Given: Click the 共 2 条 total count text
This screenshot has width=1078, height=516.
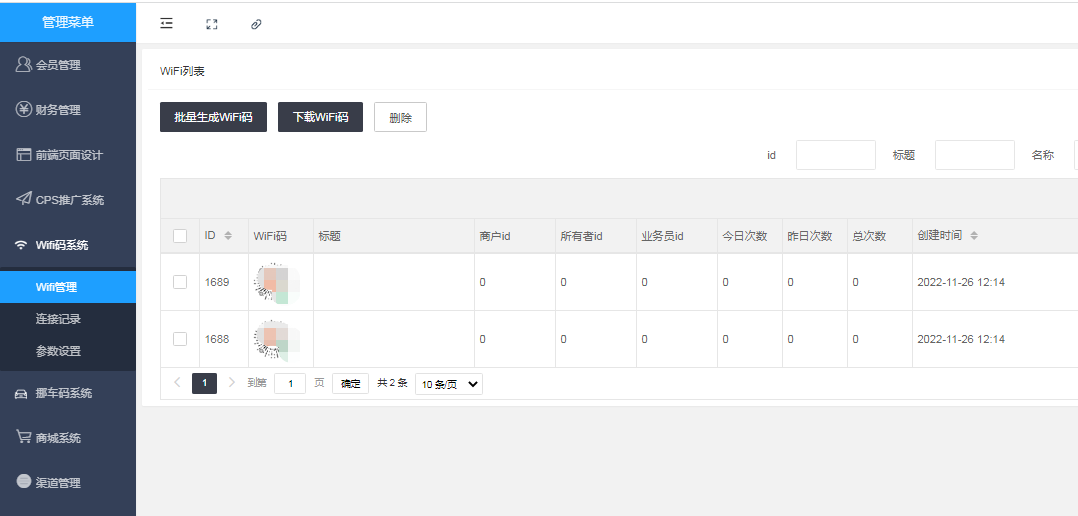Looking at the screenshot, I should tap(393, 383).
